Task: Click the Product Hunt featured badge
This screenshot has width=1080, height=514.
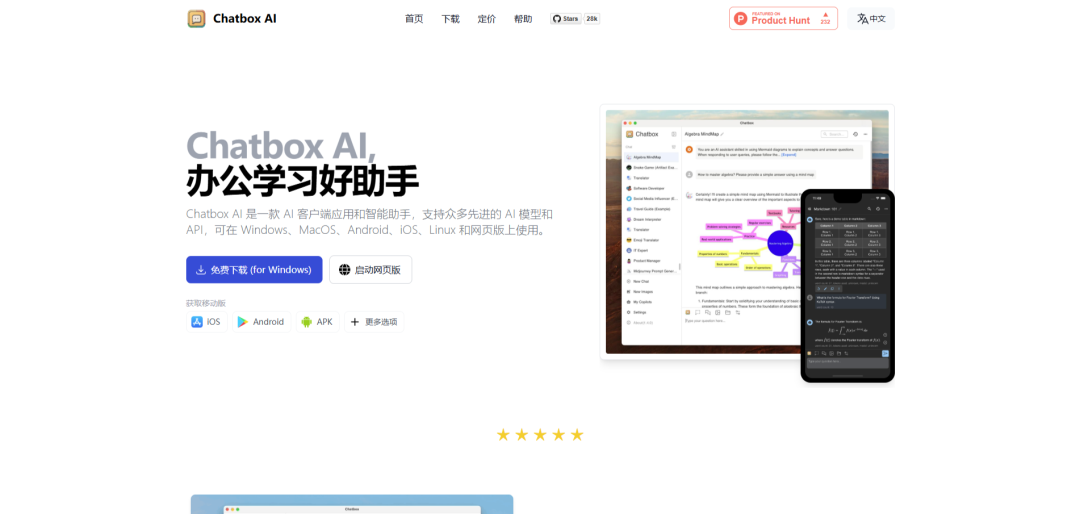Action: [x=783, y=19]
